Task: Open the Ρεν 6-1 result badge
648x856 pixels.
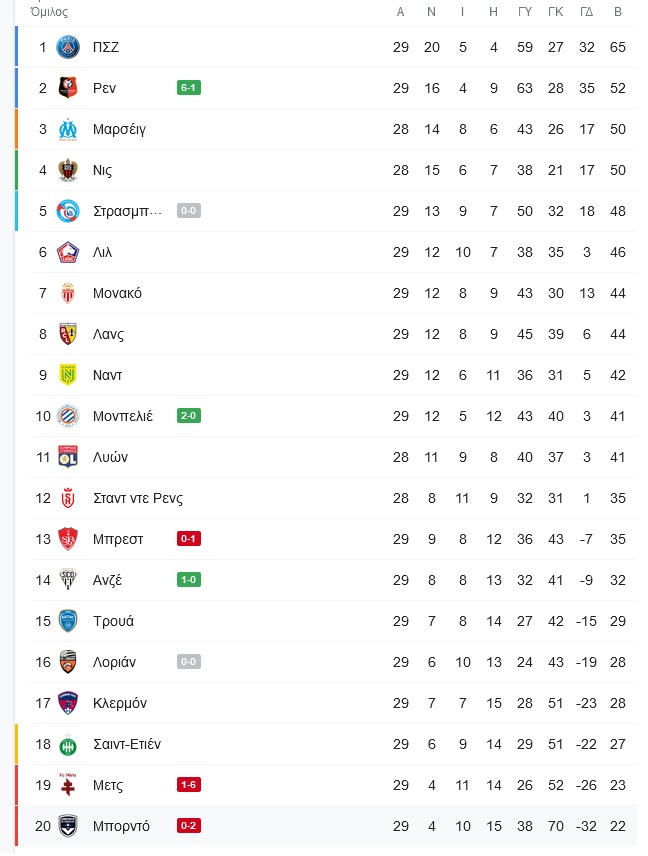Action: pyautogui.click(x=189, y=87)
